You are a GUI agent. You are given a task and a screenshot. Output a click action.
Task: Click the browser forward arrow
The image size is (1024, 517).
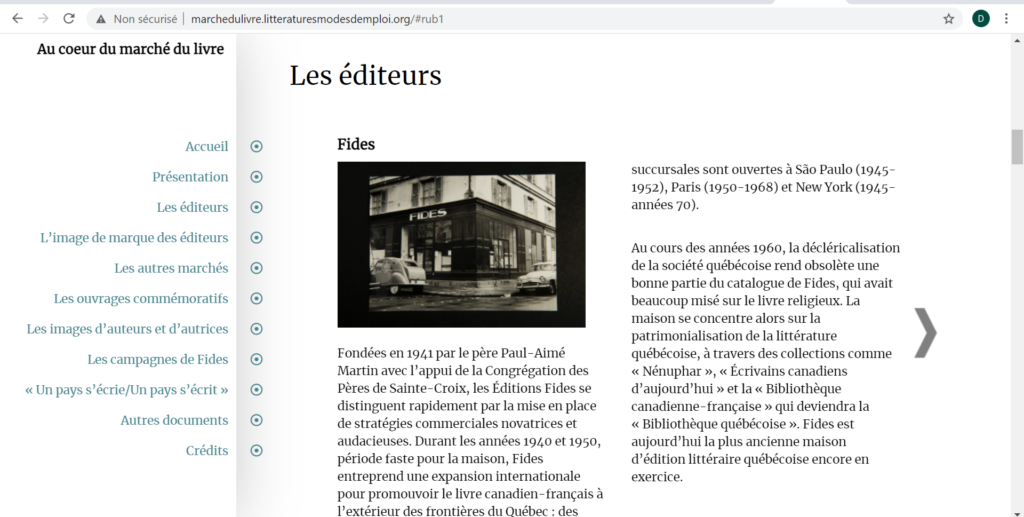coord(43,19)
